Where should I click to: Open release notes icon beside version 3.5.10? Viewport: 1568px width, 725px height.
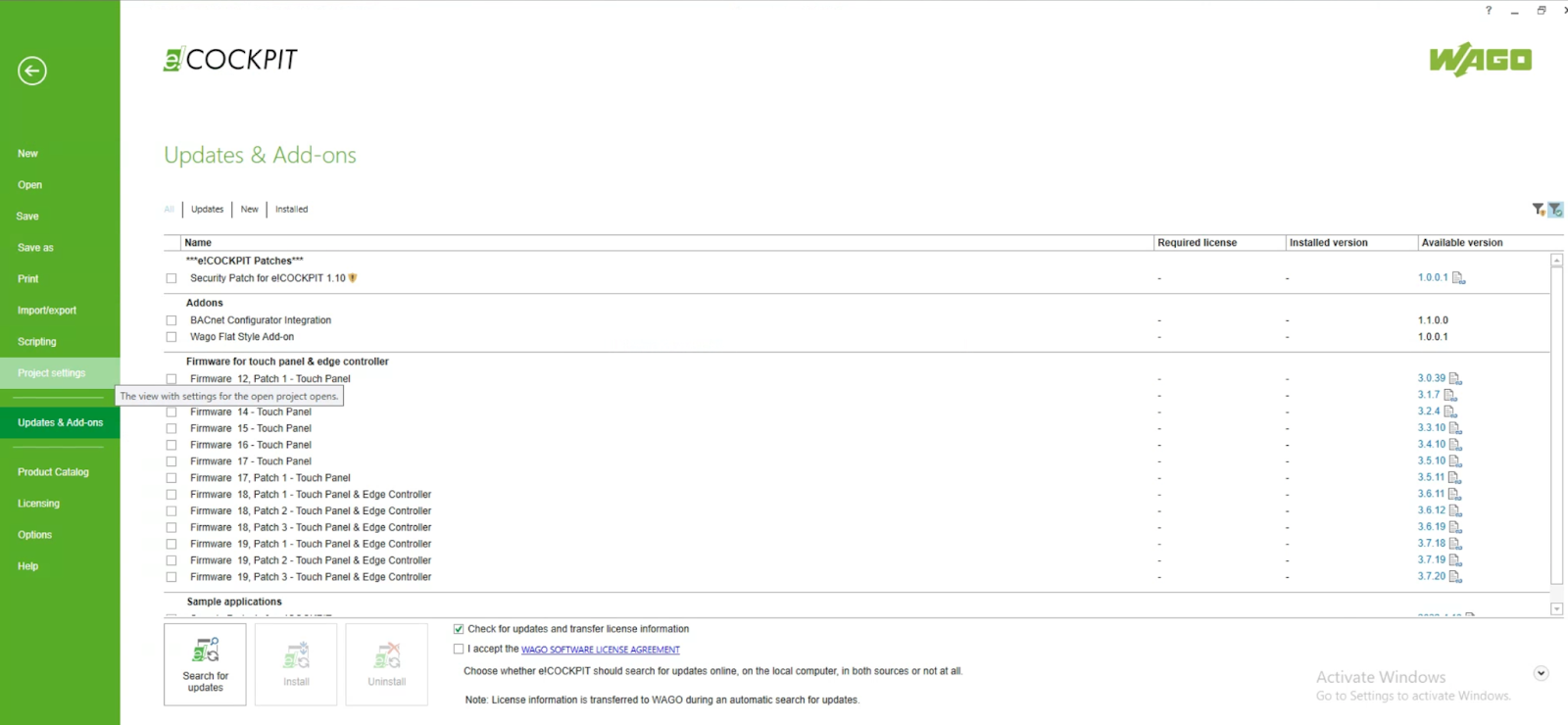click(x=1455, y=461)
